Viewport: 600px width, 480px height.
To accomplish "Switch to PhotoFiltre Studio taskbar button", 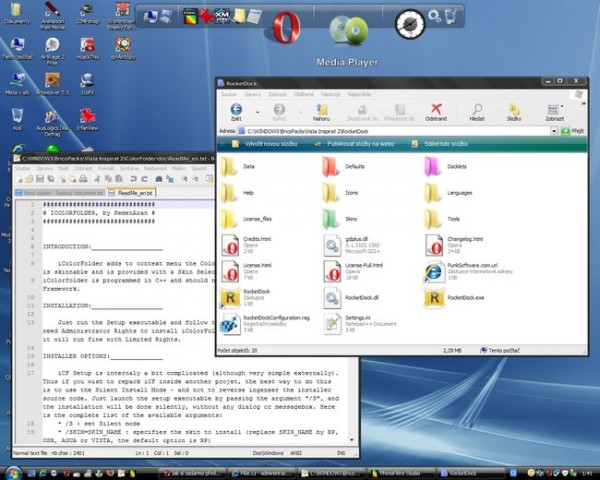I will (403, 473).
